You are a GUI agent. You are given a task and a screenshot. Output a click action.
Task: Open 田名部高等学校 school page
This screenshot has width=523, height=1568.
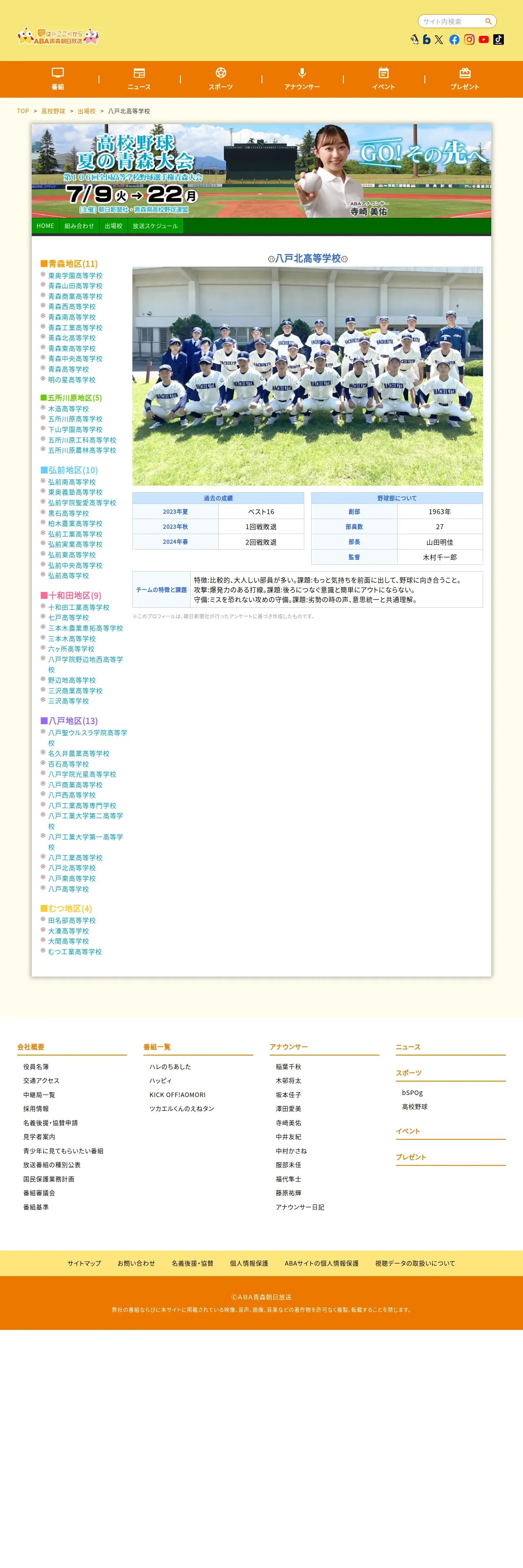[x=72, y=920]
